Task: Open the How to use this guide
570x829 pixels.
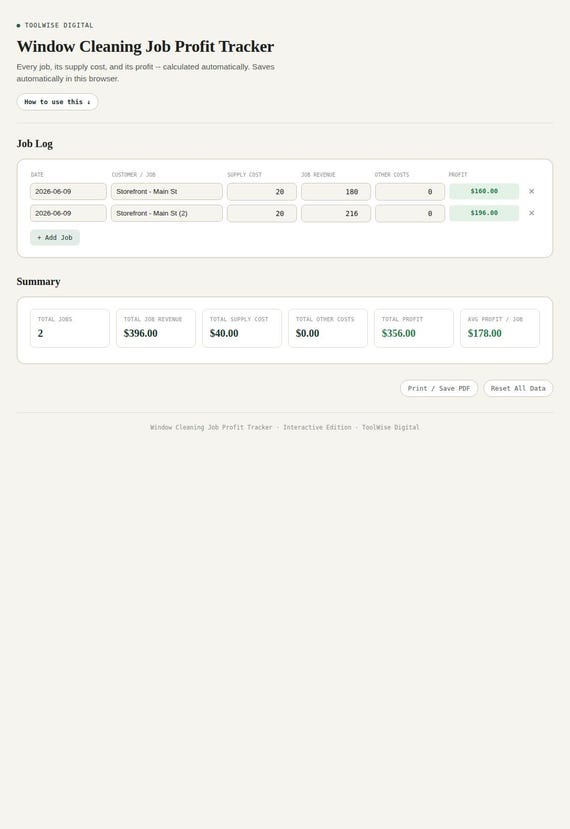Action: pos(57,102)
